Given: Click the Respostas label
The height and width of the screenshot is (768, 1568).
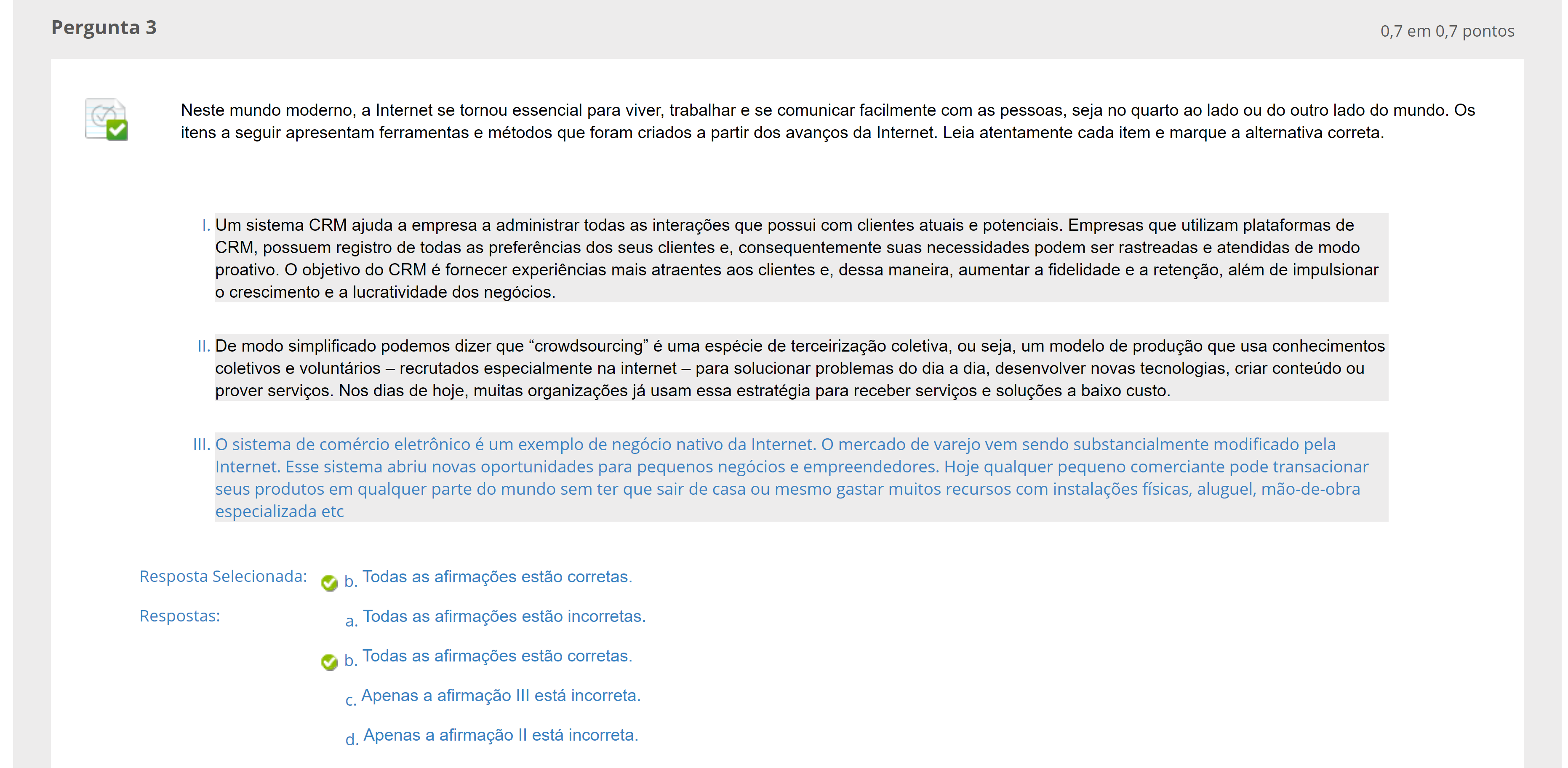Looking at the screenshot, I should (179, 616).
